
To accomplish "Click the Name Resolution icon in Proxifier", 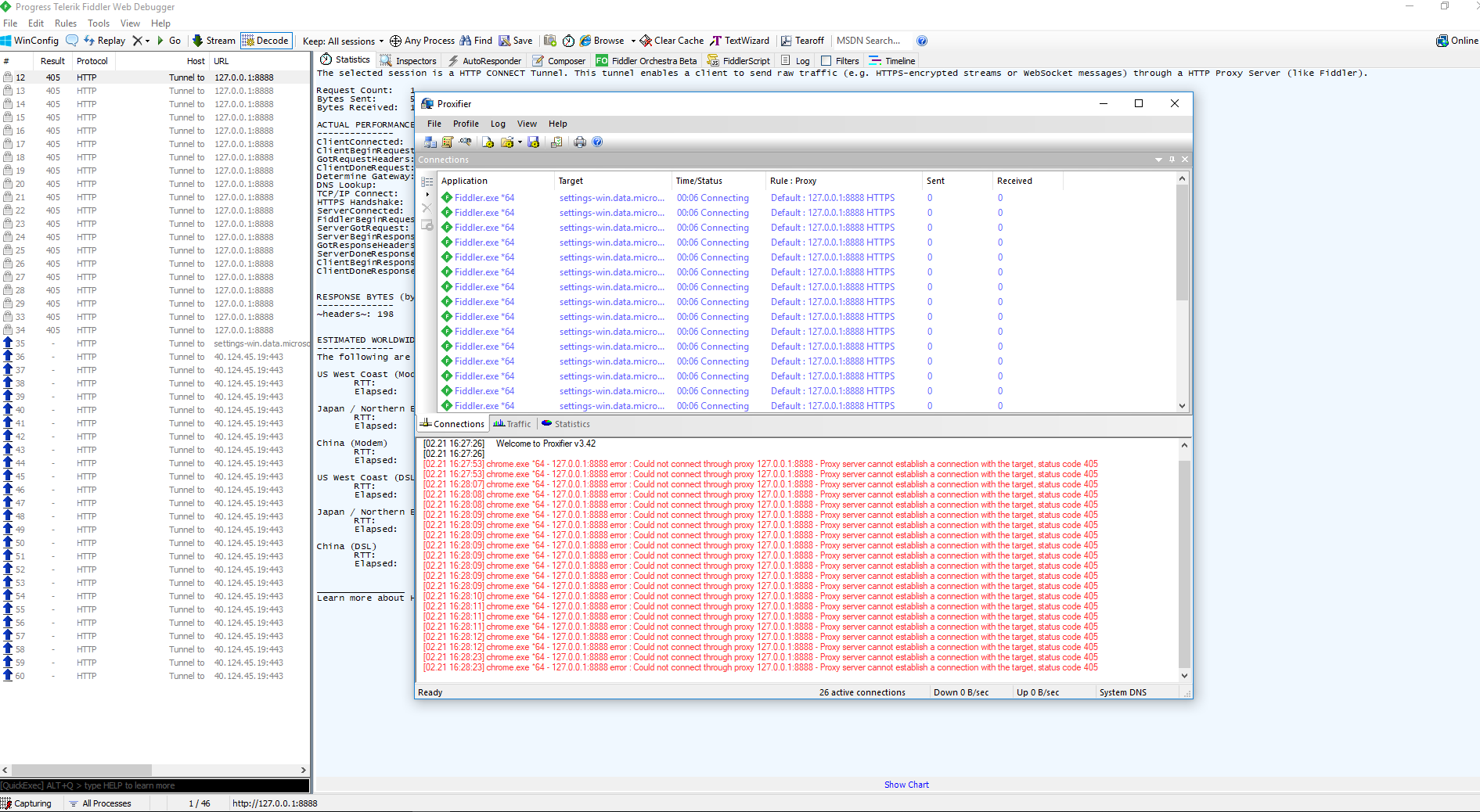I will coord(466,142).
